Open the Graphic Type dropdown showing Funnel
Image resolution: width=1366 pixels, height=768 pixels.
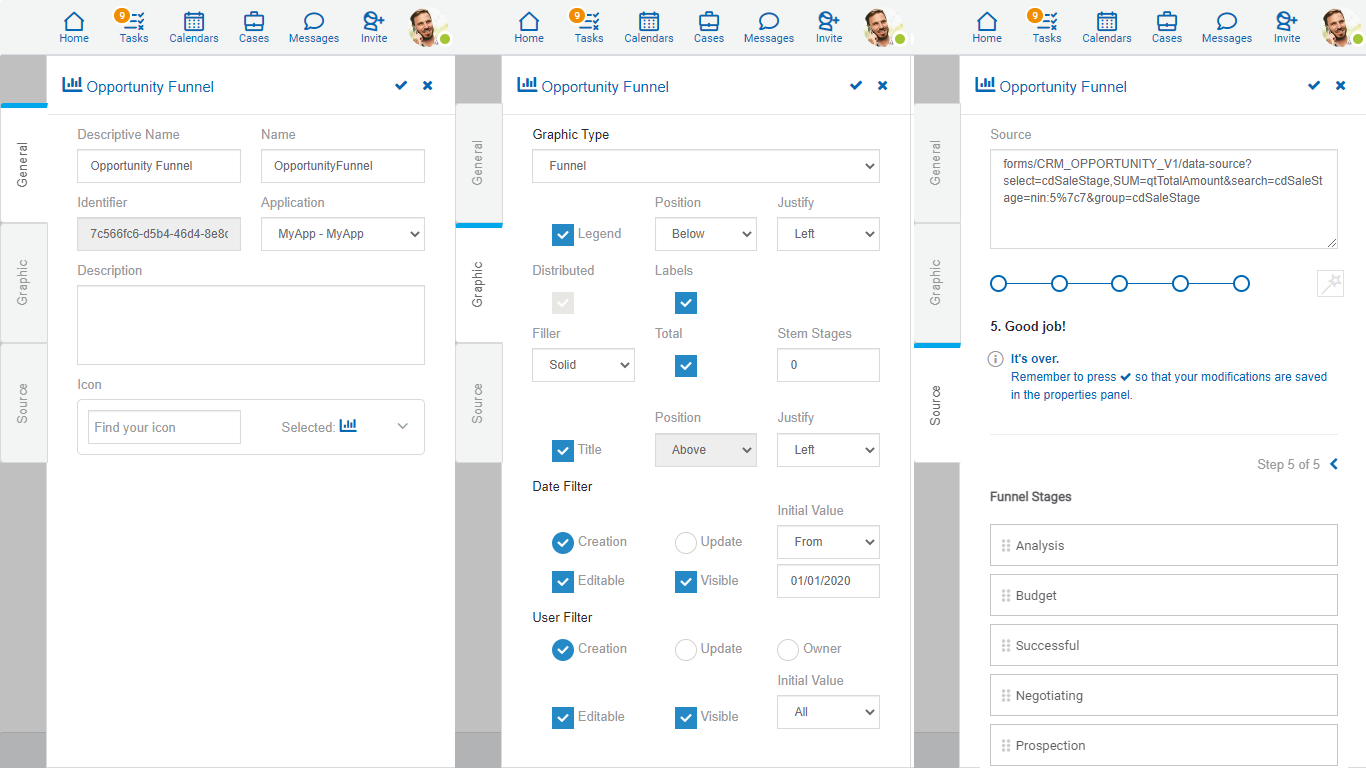click(x=705, y=166)
